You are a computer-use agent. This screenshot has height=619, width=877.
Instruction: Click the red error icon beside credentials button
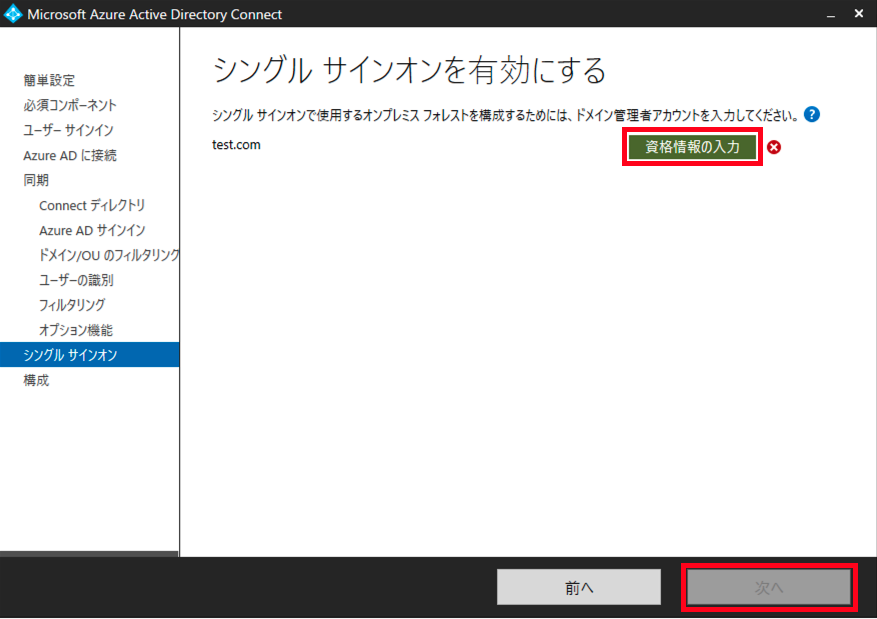coord(774,147)
